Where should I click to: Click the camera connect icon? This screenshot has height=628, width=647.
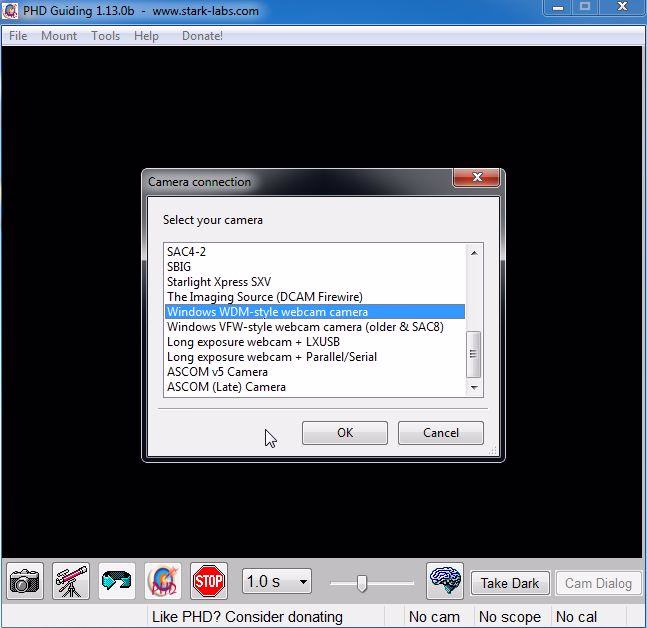25,581
